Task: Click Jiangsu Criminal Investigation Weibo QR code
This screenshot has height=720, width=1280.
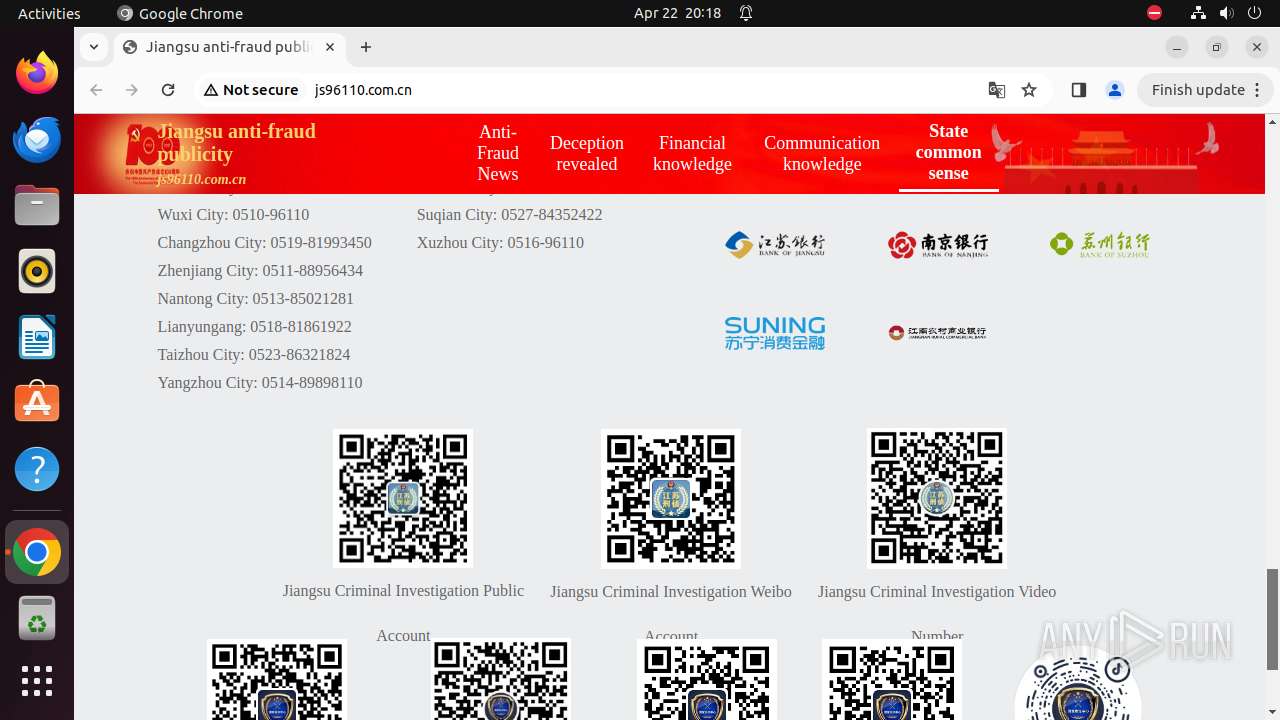Action: click(671, 498)
